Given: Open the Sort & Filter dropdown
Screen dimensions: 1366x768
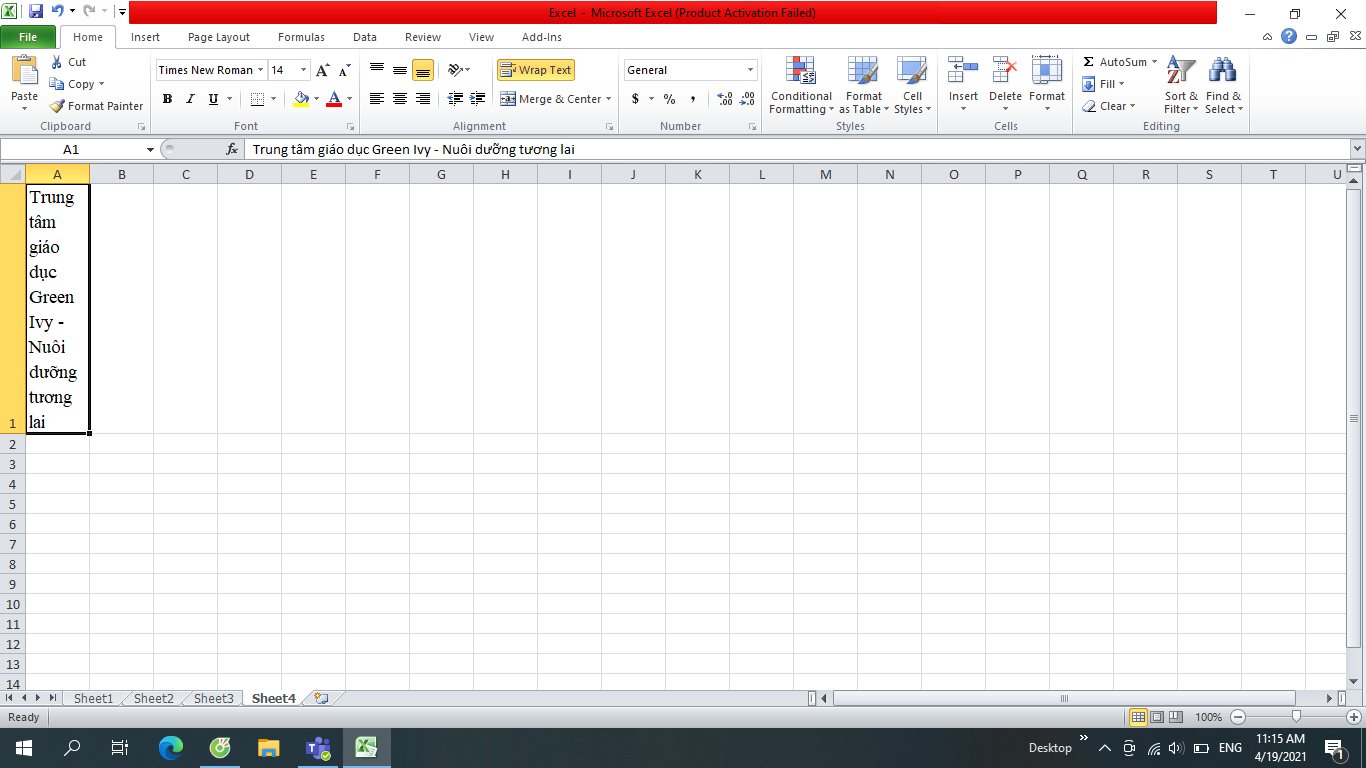Looking at the screenshot, I should pos(1181,85).
